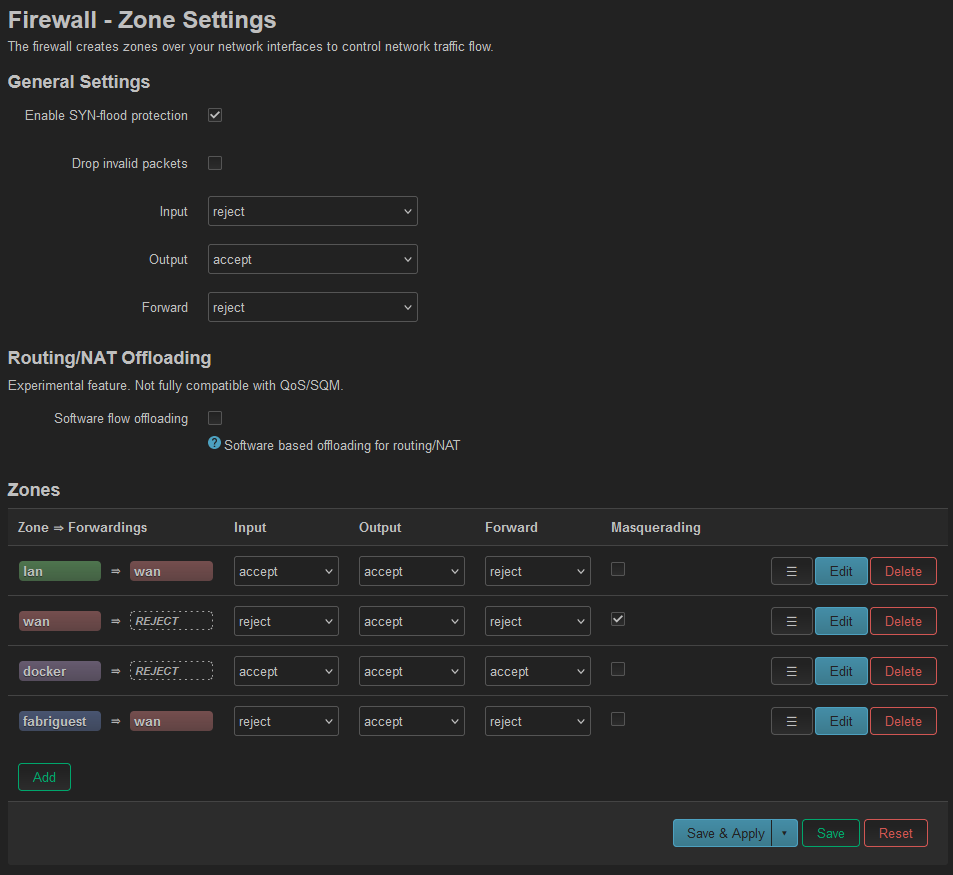This screenshot has height=875, width=953.
Task: Click the green lan zone badge
Action: point(60,571)
